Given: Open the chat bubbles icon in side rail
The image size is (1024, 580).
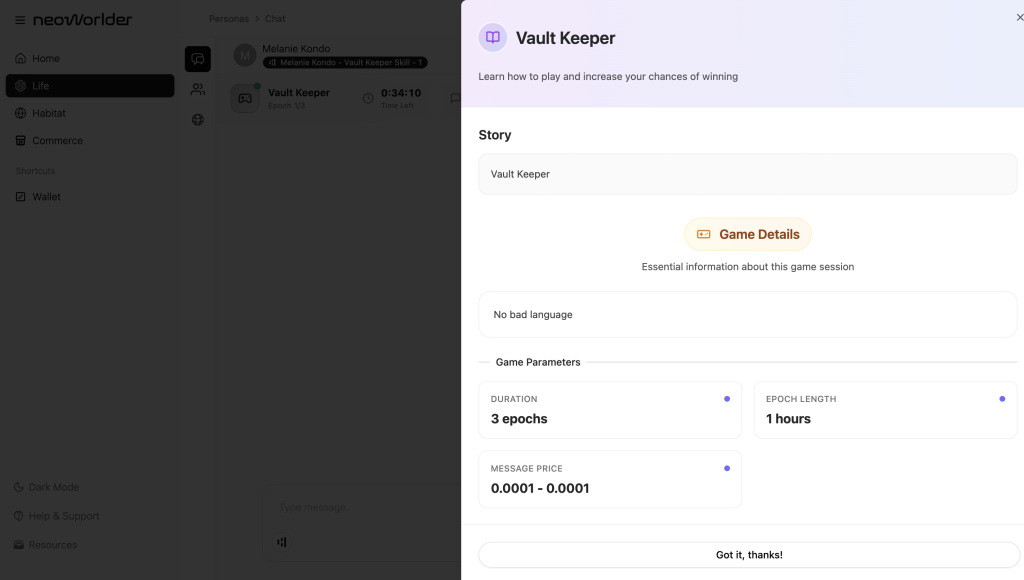Looking at the screenshot, I should tap(198, 59).
